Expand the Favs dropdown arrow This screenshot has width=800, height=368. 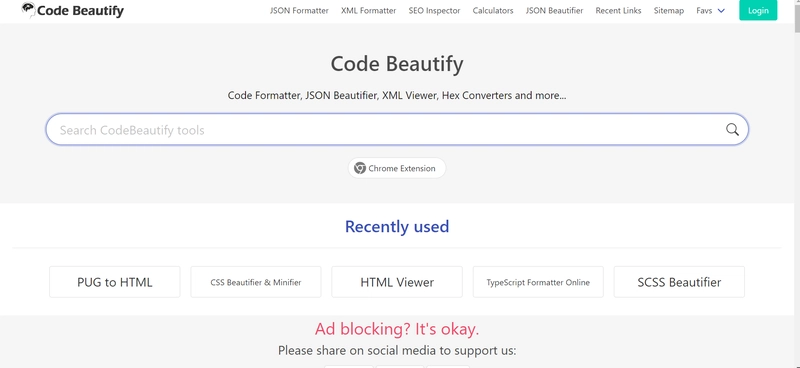point(721,11)
